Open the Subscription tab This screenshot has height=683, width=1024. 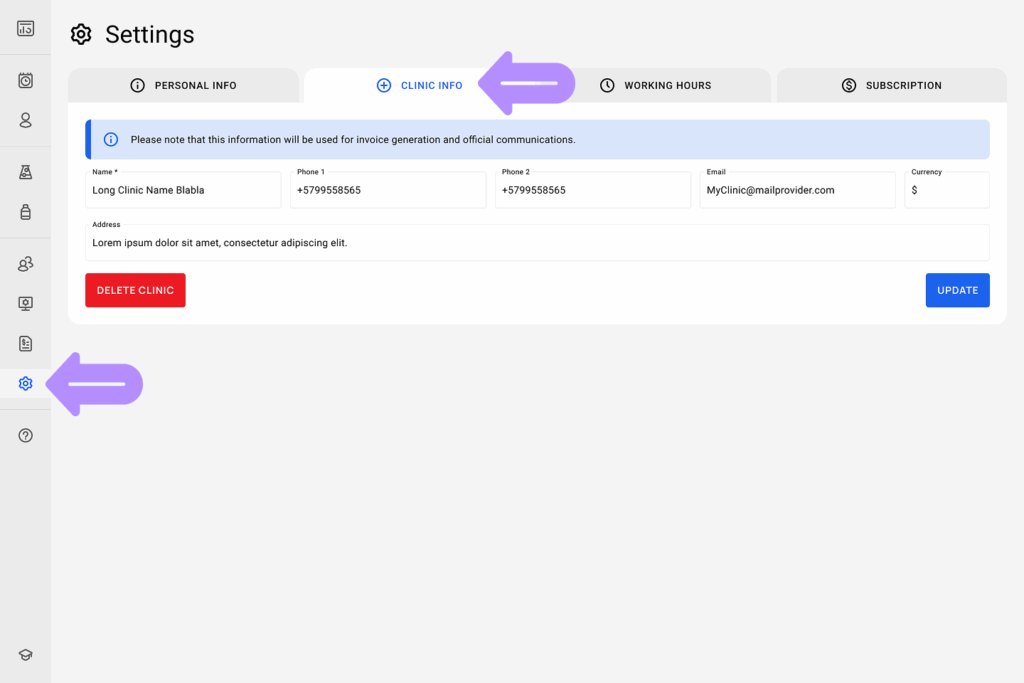coord(891,86)
